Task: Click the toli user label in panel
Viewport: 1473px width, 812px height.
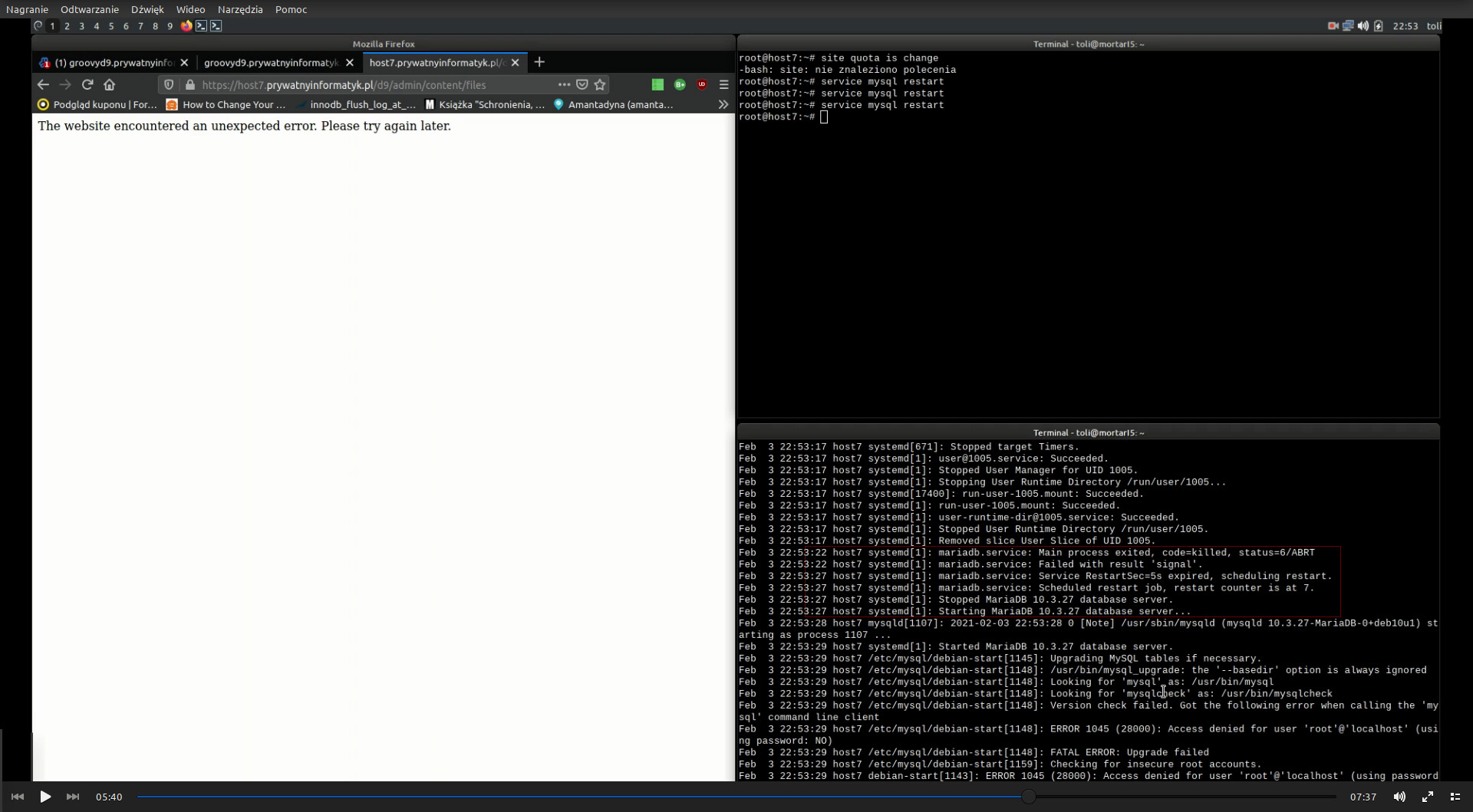Action: [1433, 26]
